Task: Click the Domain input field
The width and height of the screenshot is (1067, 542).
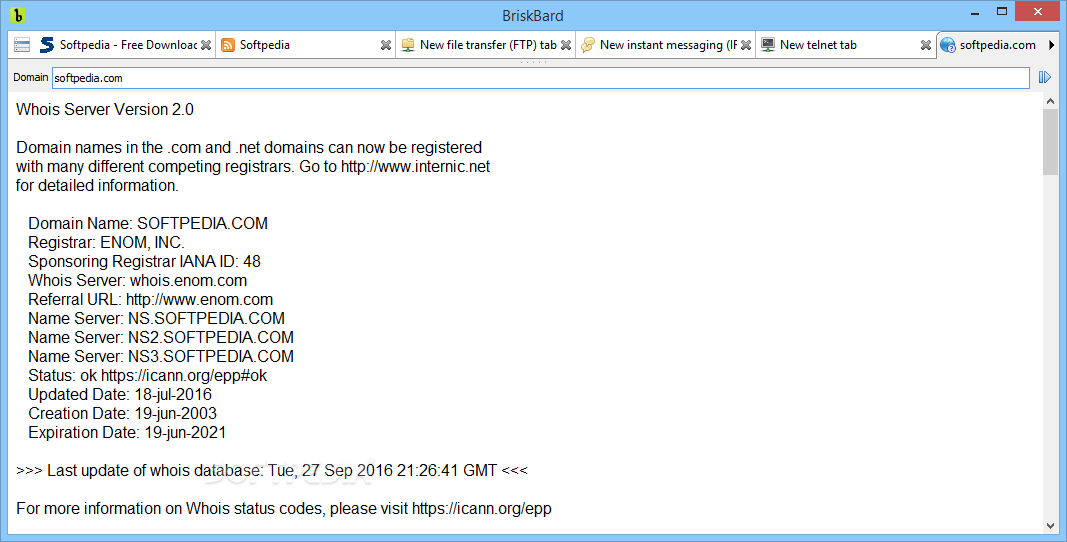Action: point(541,78)
